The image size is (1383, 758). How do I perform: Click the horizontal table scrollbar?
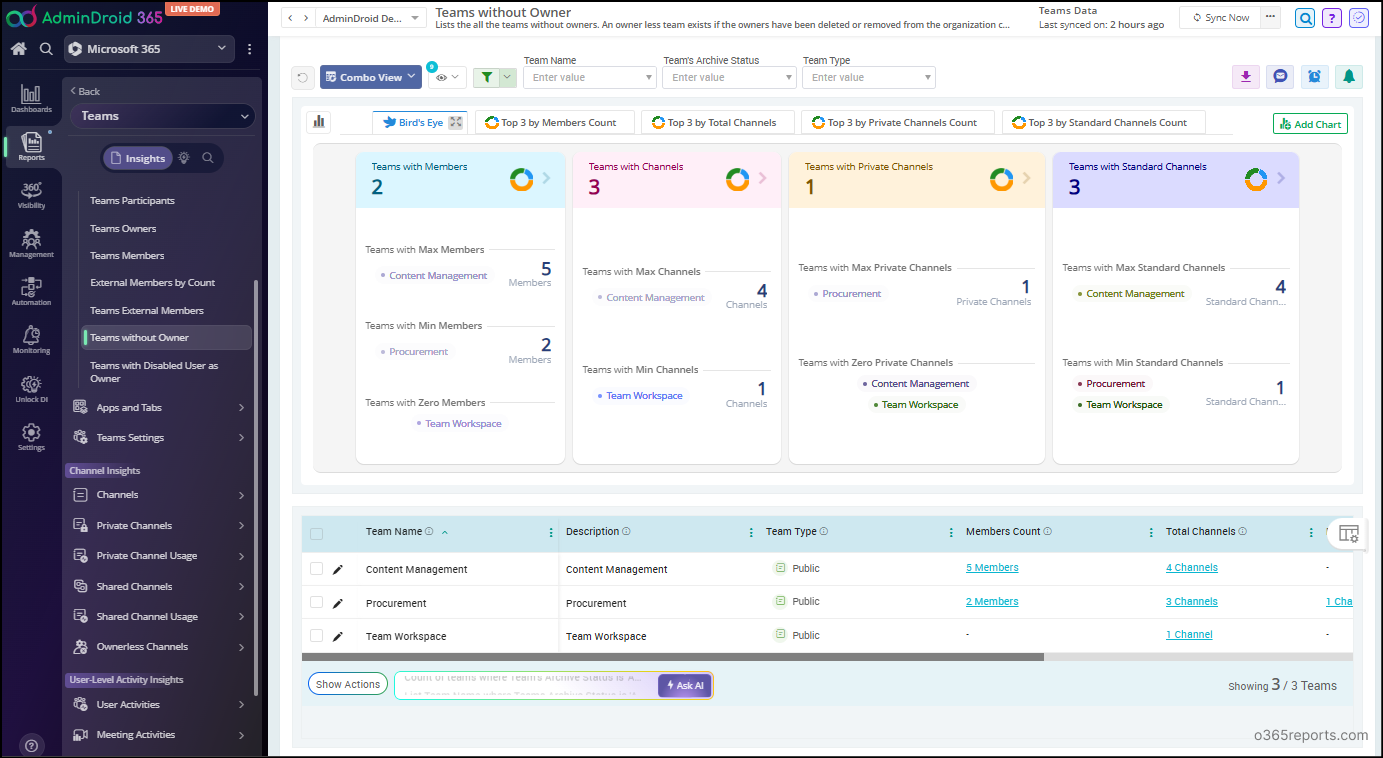[x=672, y=657]
